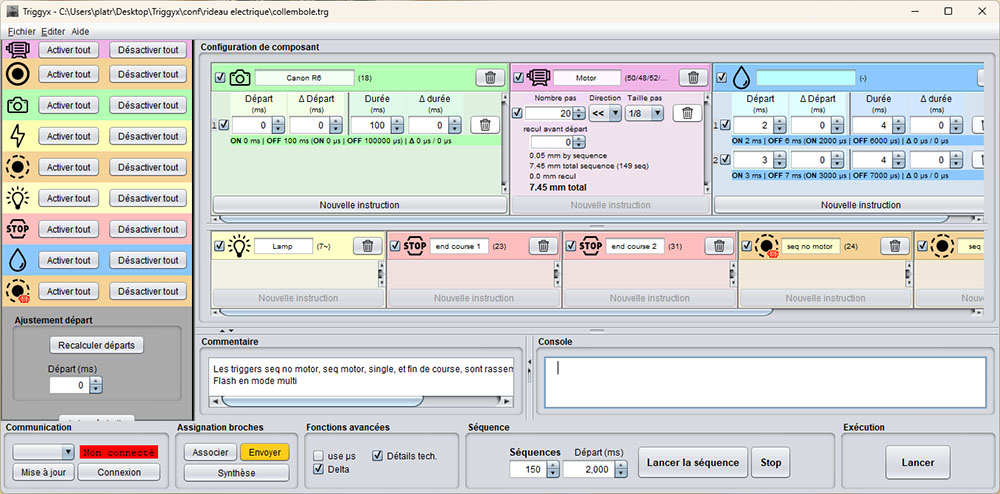Uncheck the Delta option

click(319, 469)
